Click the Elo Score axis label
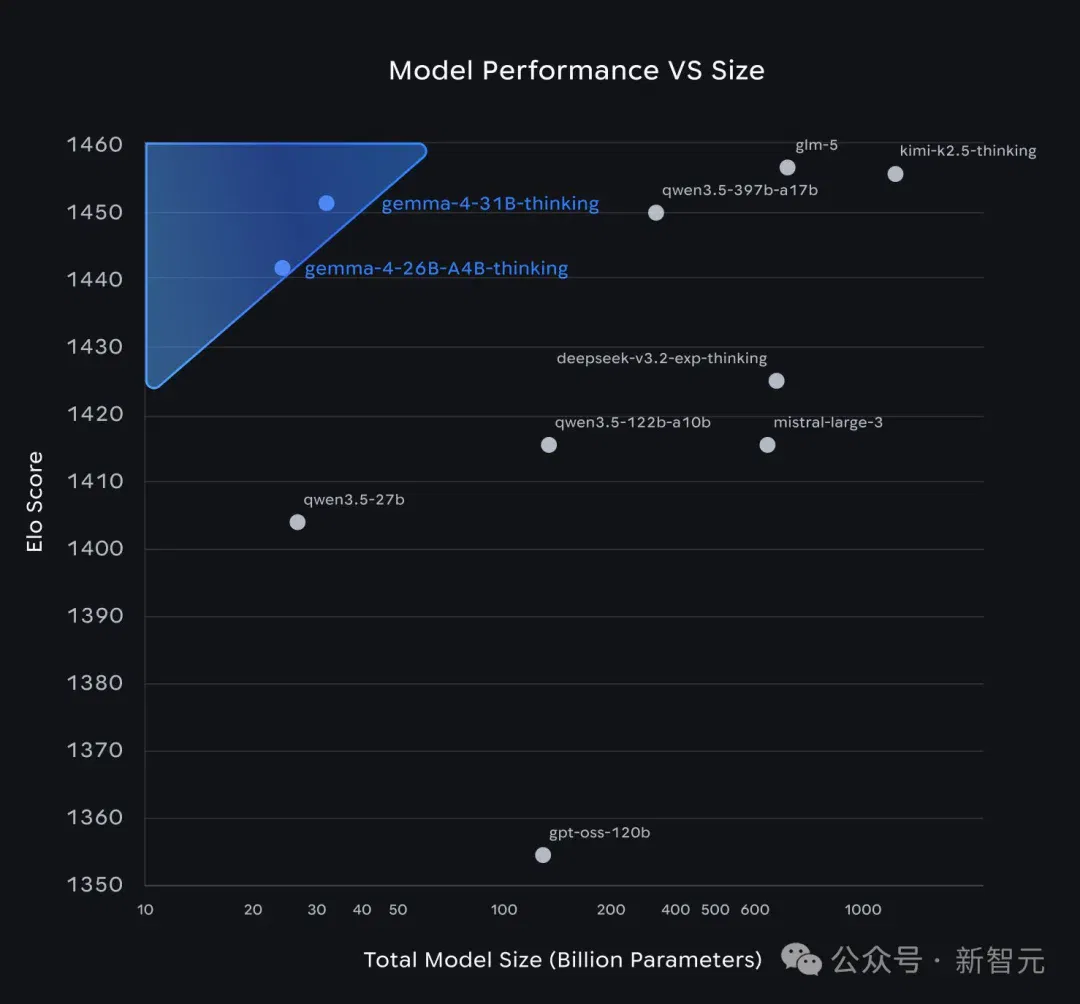This screenshot has width=1080, height=1004. click(34, 501)
